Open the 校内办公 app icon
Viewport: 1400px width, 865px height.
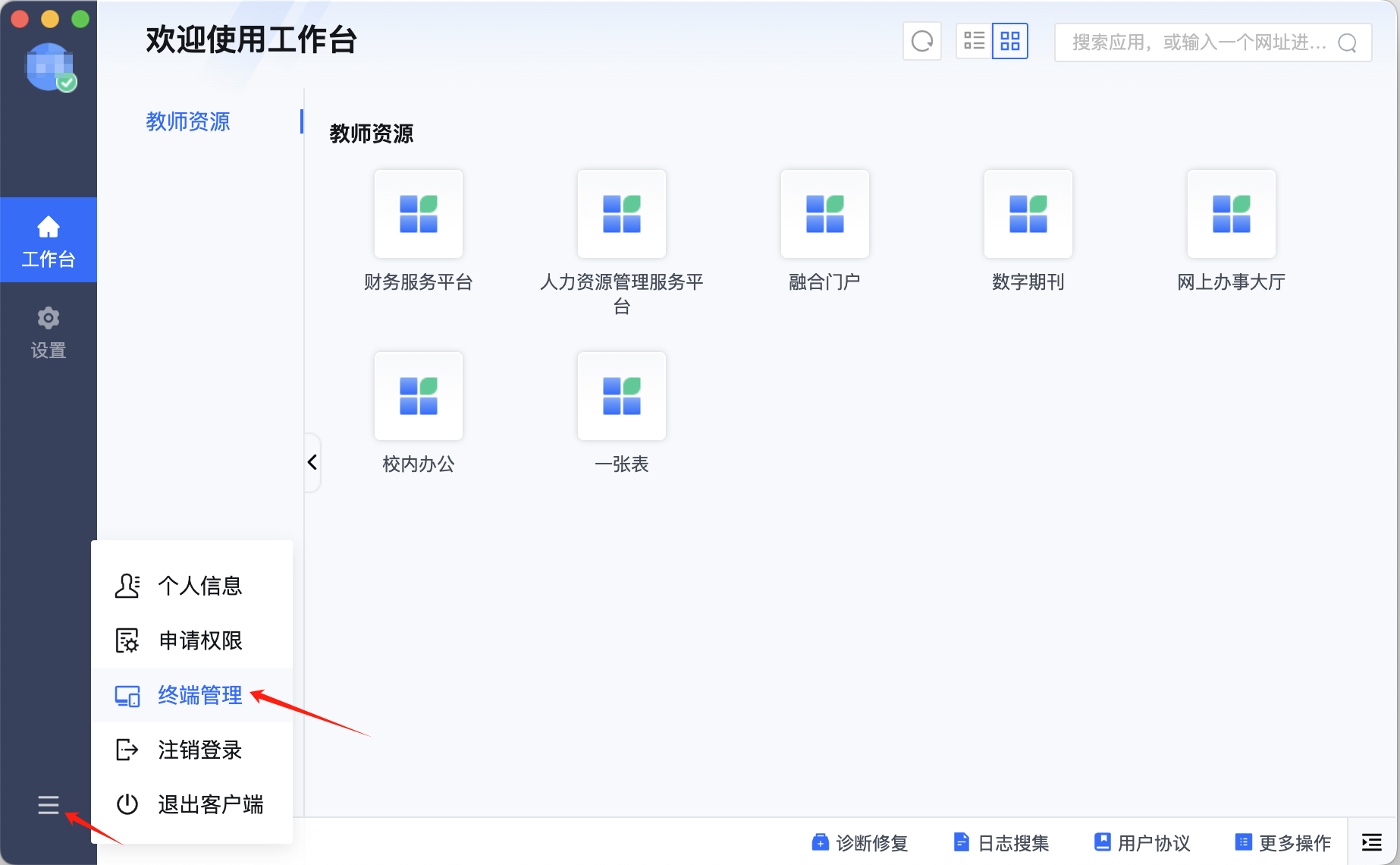point(418,396)
